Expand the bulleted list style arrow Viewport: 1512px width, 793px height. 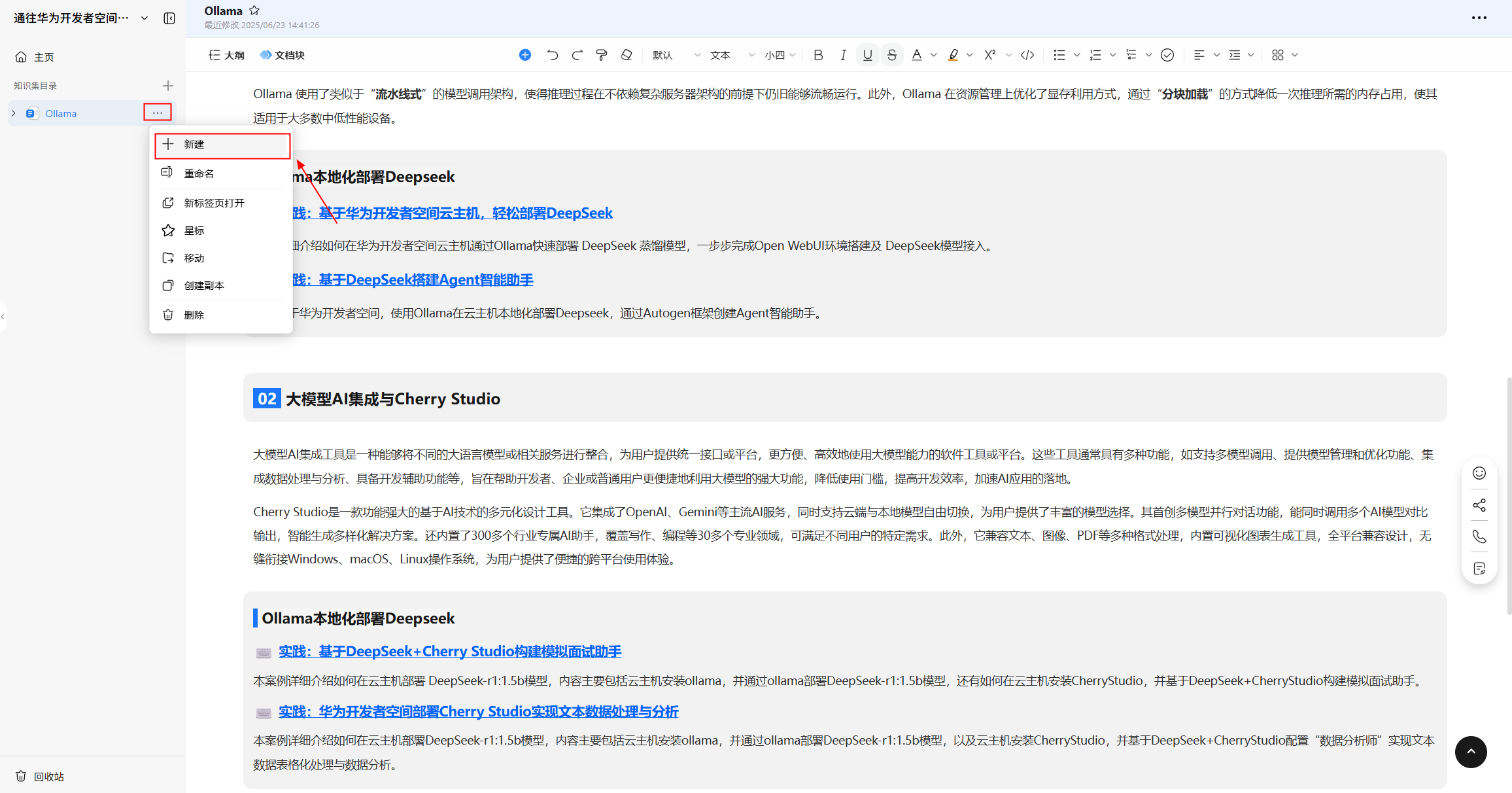[x=1076, y=55]
